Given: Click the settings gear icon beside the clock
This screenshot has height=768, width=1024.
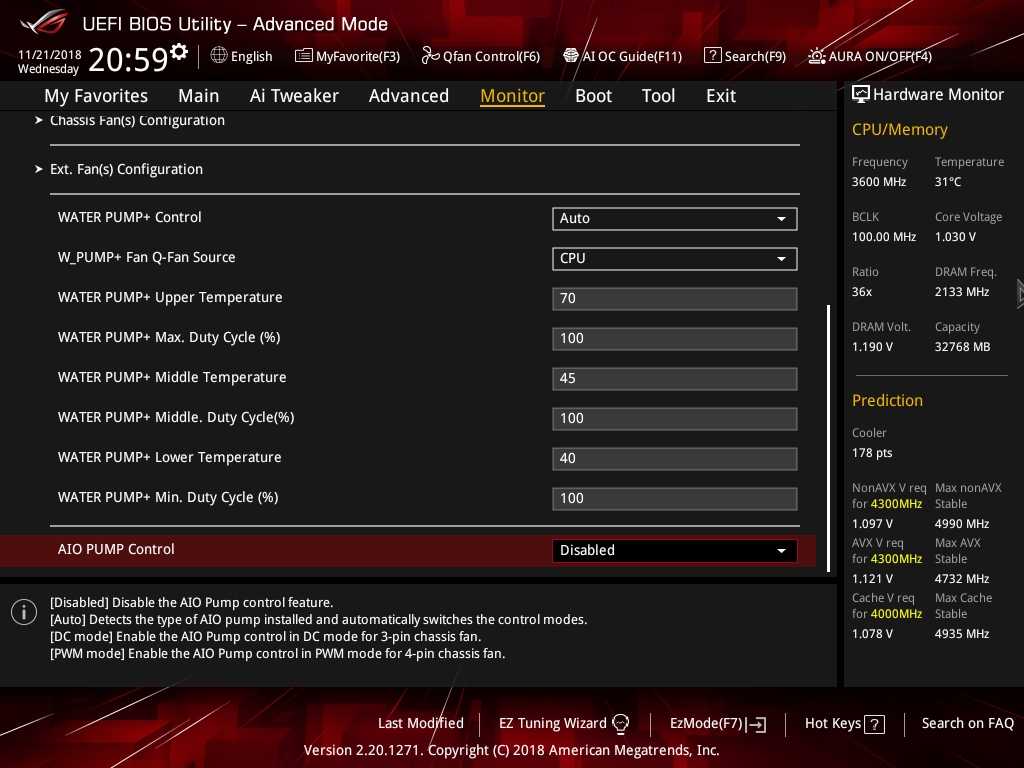Looking at the screenshot, I should 179,52.
